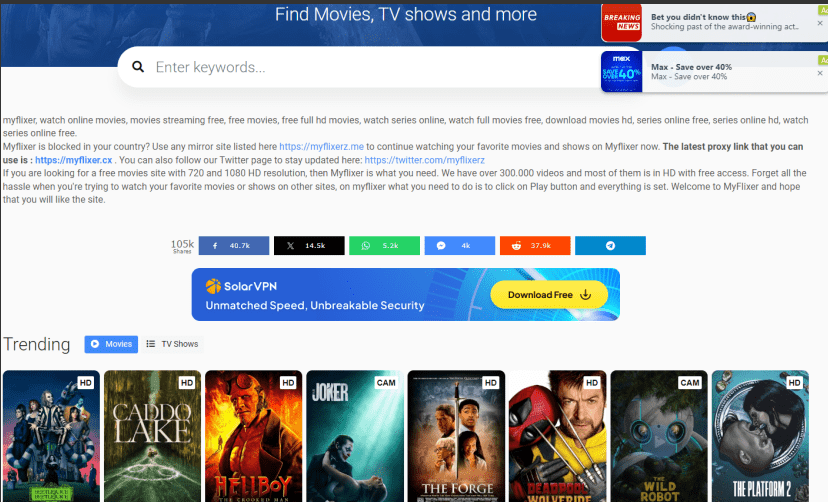This screenshot has width=828, height=502.
Task: Click Download Free on SolarVPN banner
Action: pyautogui.click(x=549, y=295)
